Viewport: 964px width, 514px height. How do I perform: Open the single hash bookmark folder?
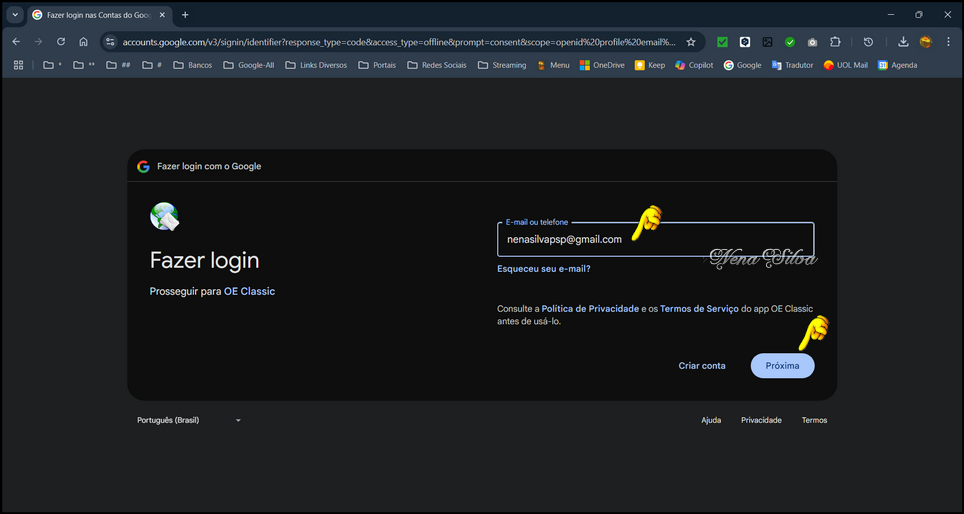coord(151,65)
